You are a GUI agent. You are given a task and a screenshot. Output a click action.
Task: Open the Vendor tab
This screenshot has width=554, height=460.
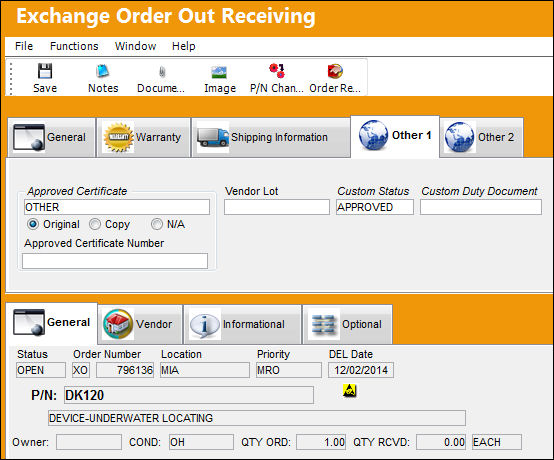coord(140,324)
